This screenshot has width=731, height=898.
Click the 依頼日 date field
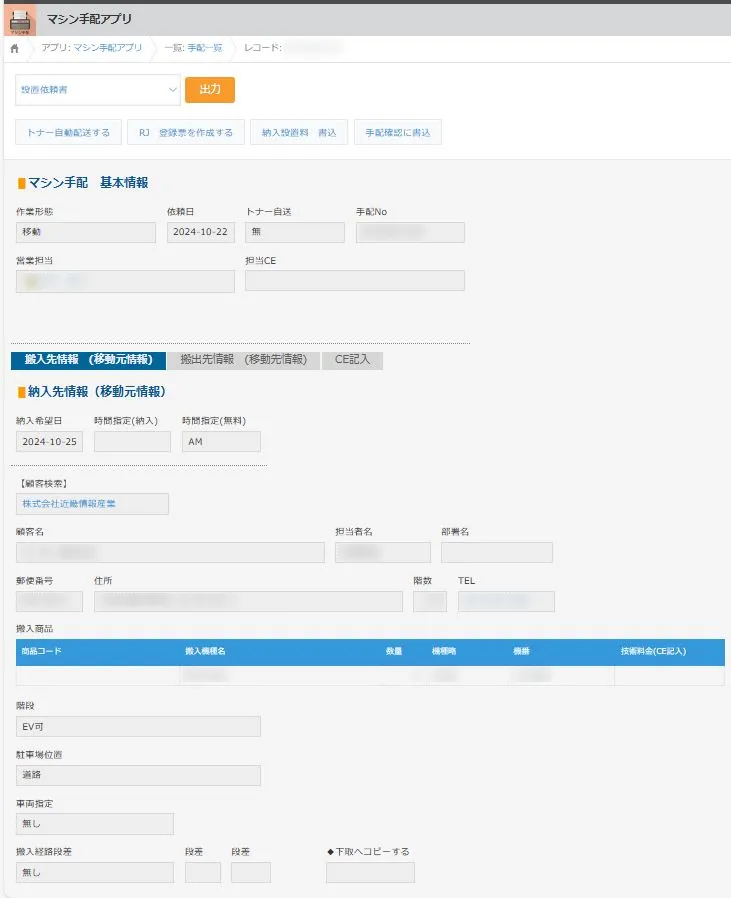[x=201, y=232]
